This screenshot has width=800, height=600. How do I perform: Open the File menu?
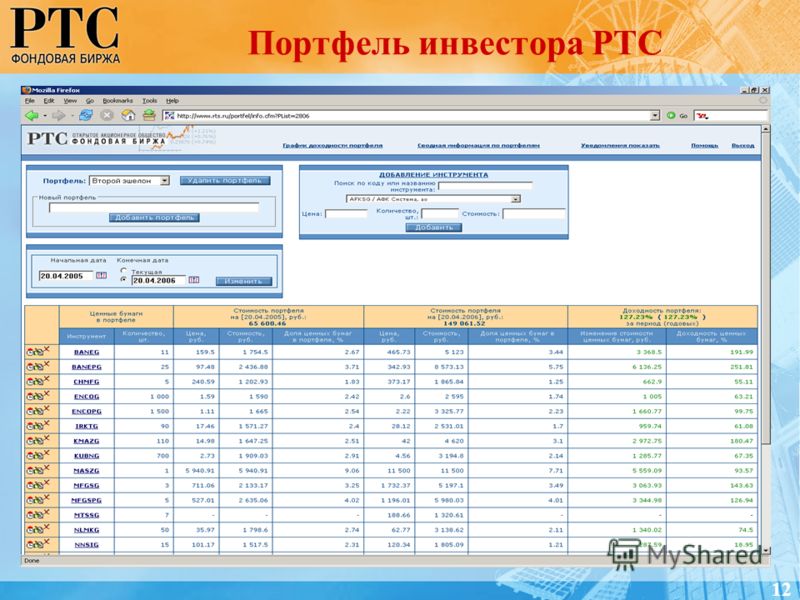click(x=30, y=101)
